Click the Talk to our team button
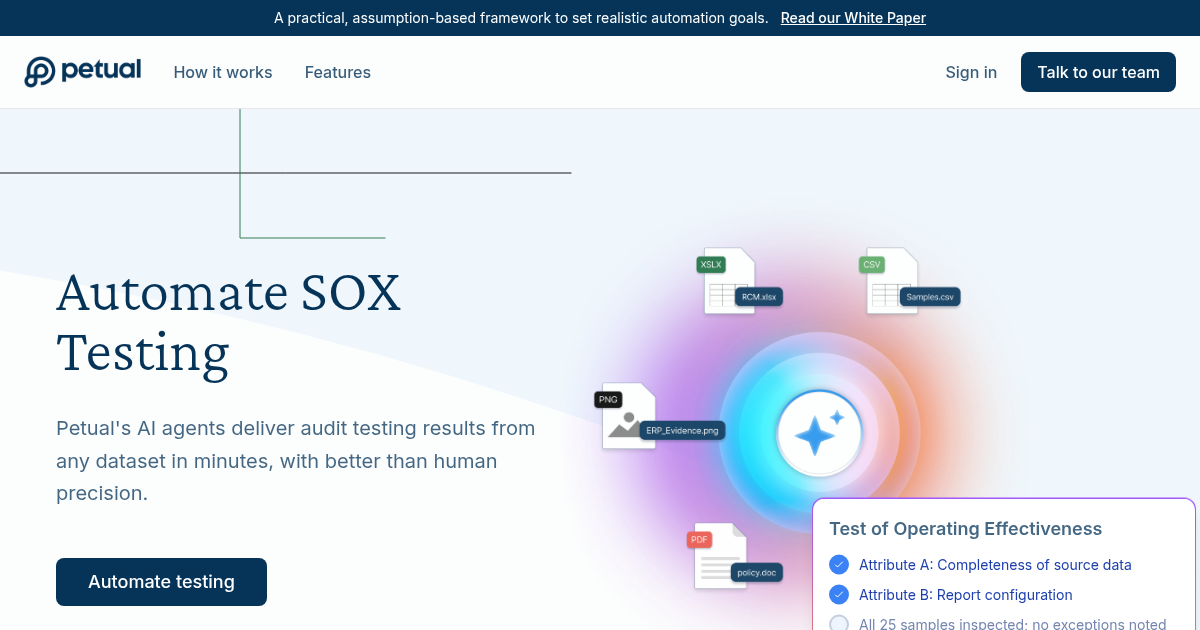 click(x=1098, y=72)
